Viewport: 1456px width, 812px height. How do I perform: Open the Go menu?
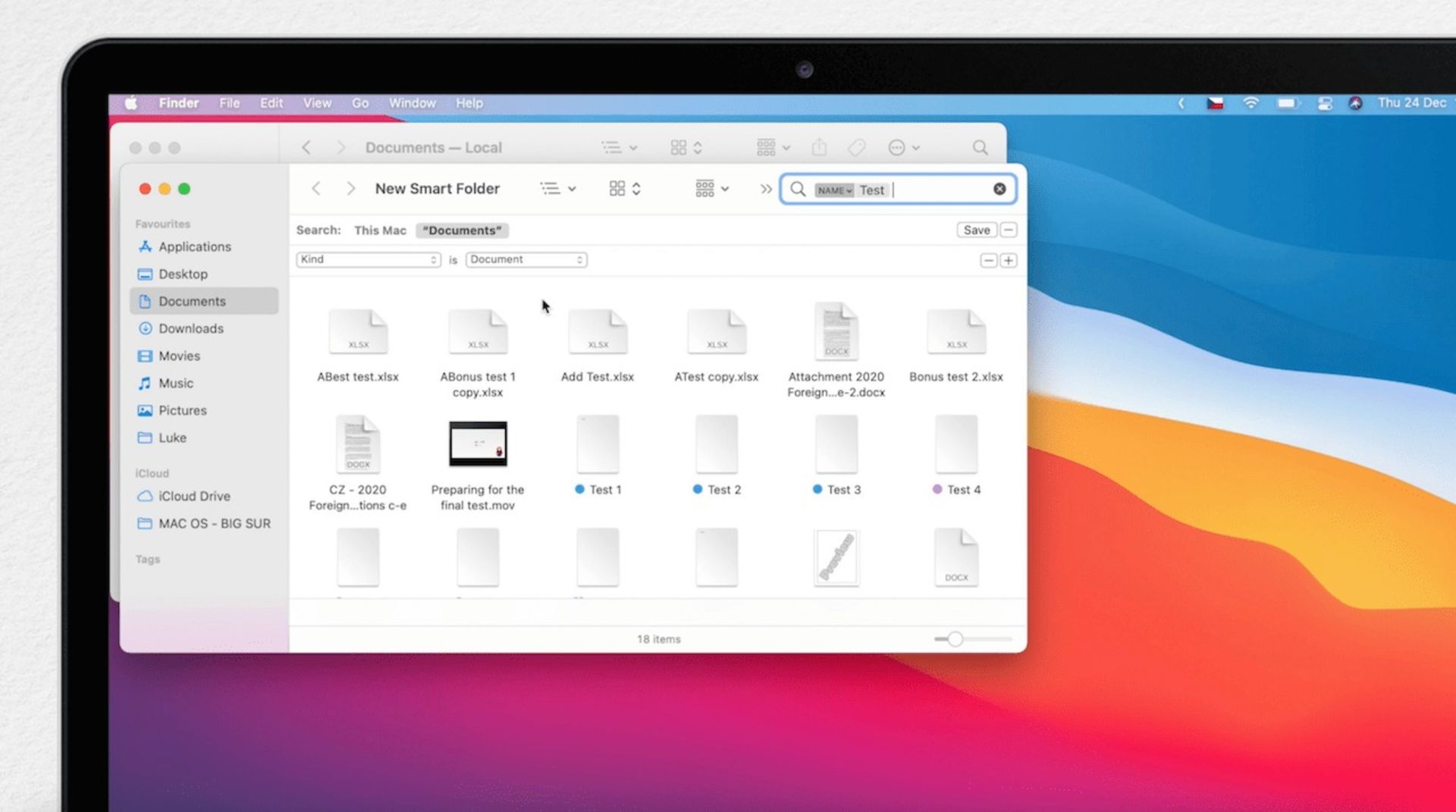[x=360, y=103]
